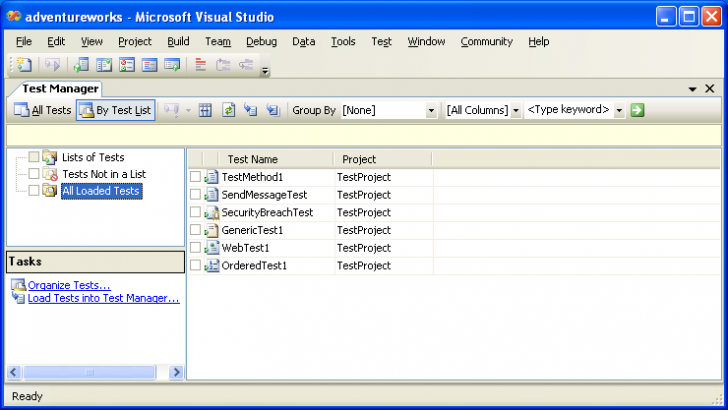Open the [All Columns] filter dropdown arrow
Viewport: 728px width, 410px height.
coord(515,111)
